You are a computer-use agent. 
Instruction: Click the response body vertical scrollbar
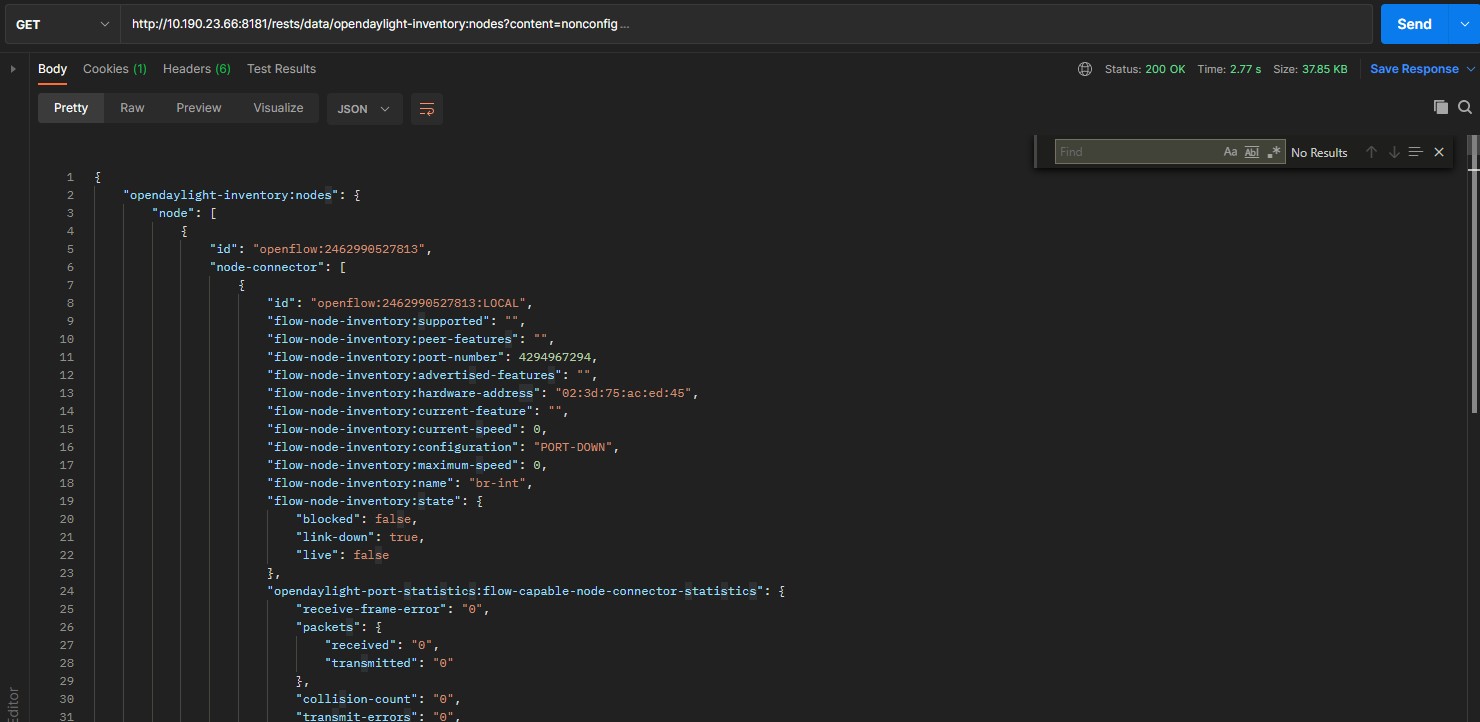(1473, 272)
